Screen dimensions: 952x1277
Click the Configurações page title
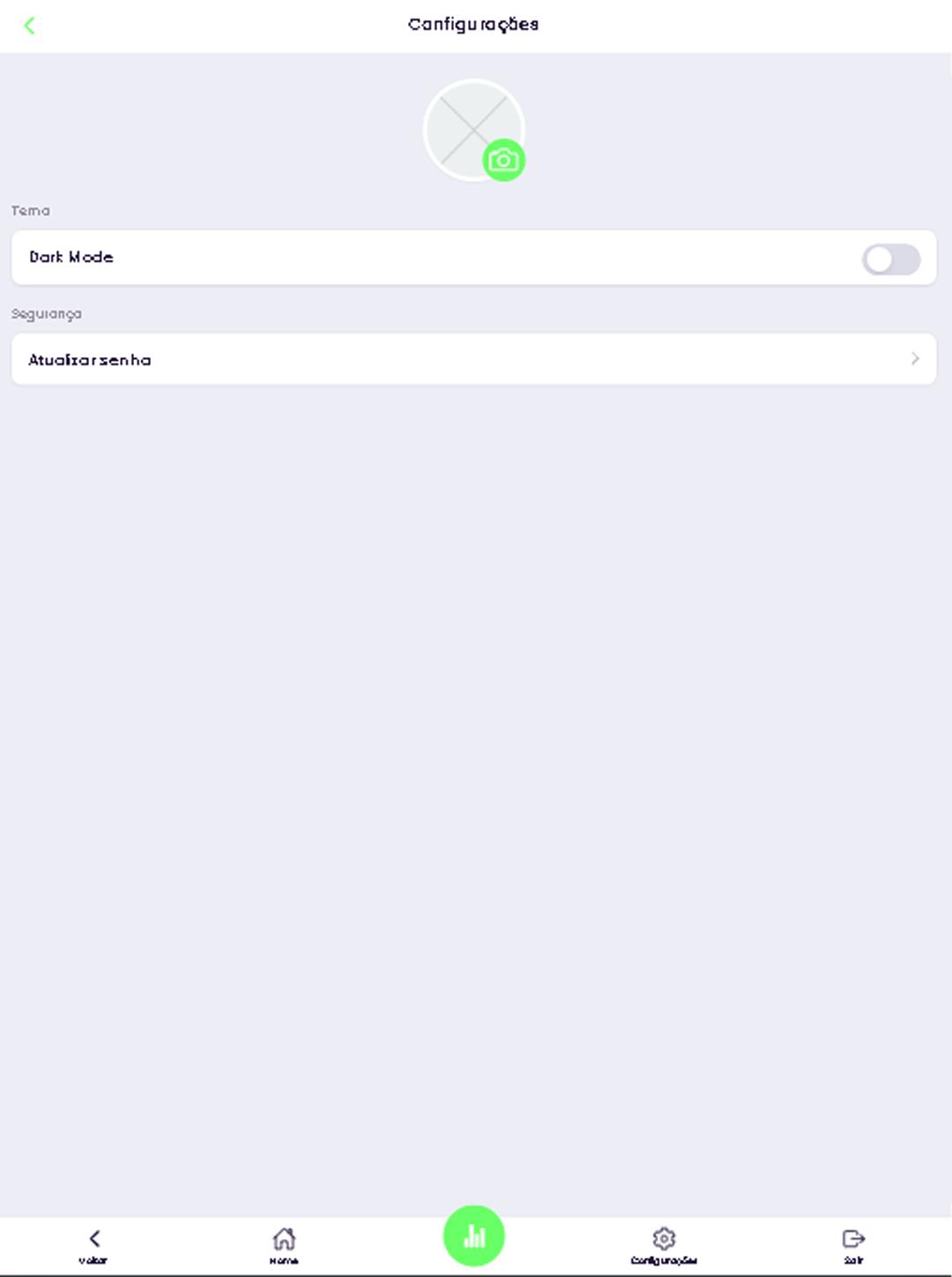coord(473,25)
